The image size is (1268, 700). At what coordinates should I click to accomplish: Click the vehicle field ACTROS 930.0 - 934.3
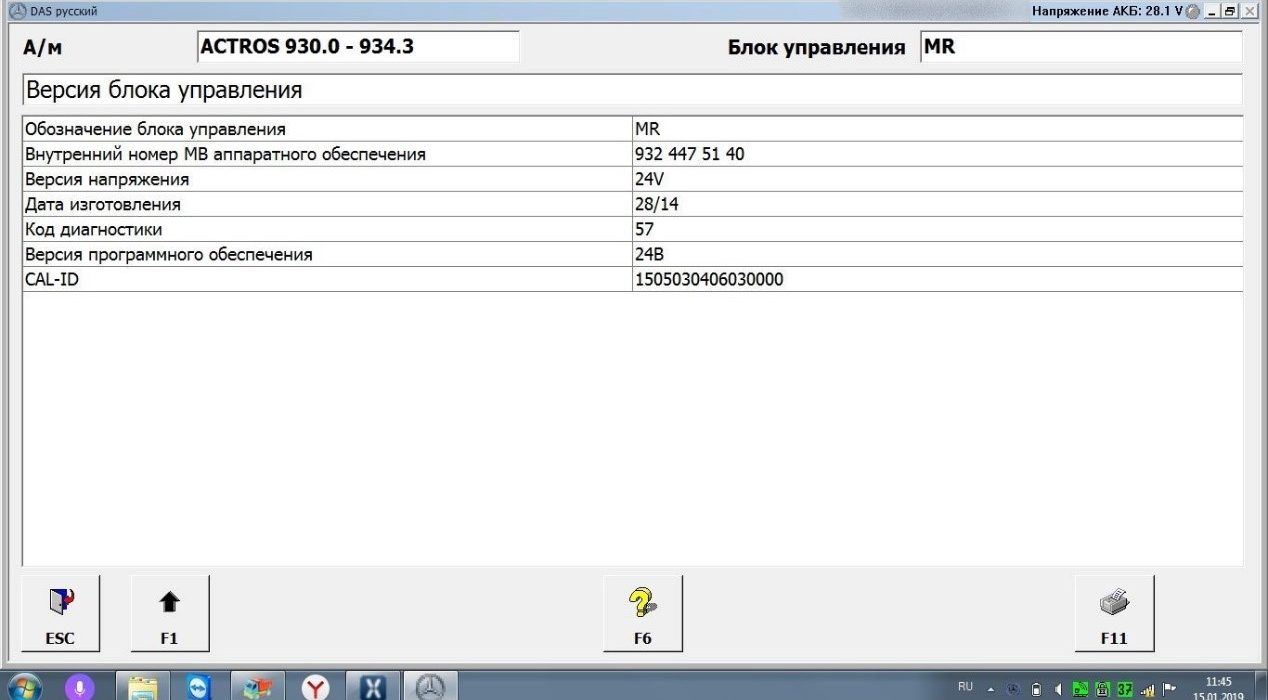pyautogui.click(x=358, y=47)
